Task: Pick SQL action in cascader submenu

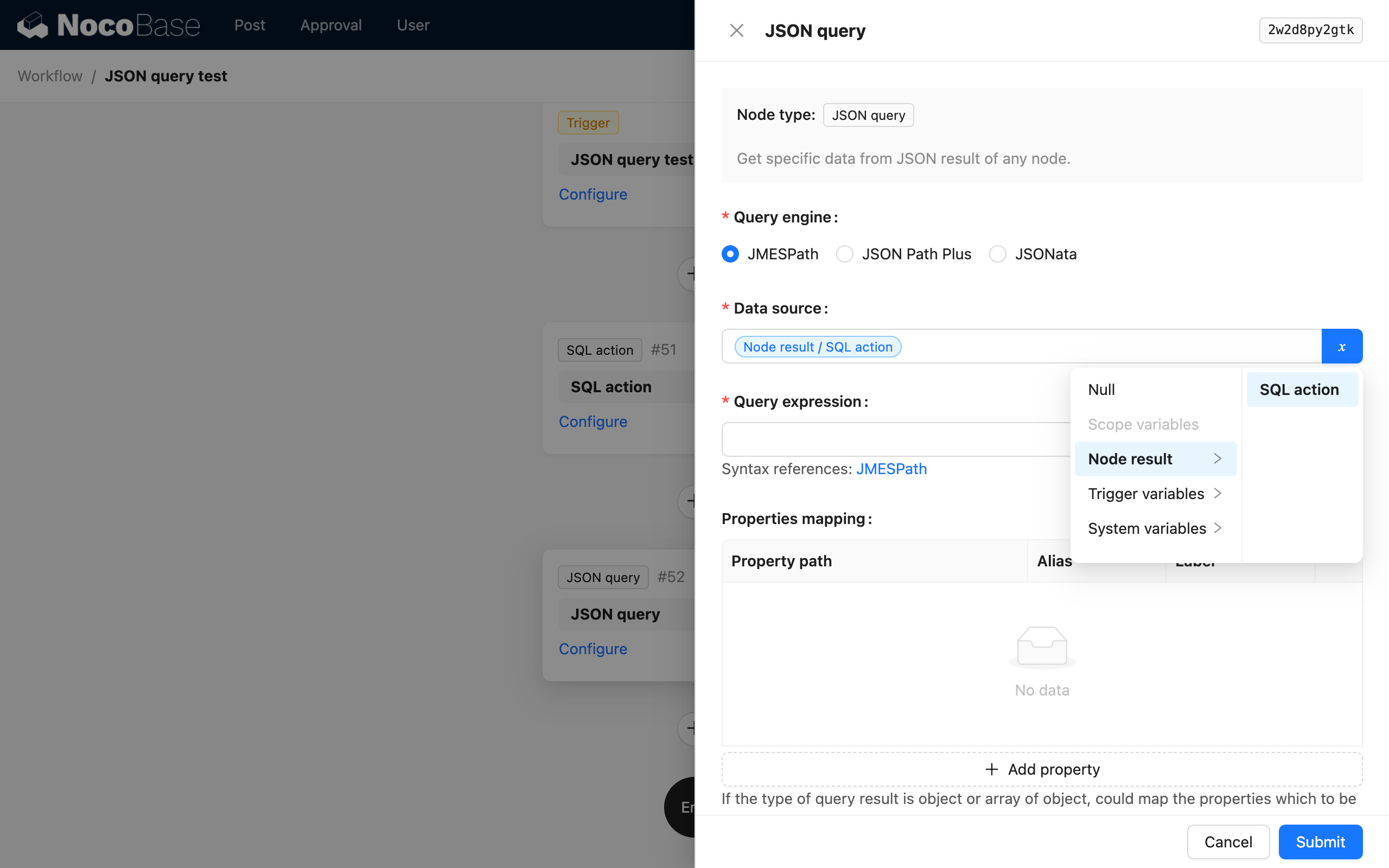Action: pyautogui.click(x=1299, y=390)
